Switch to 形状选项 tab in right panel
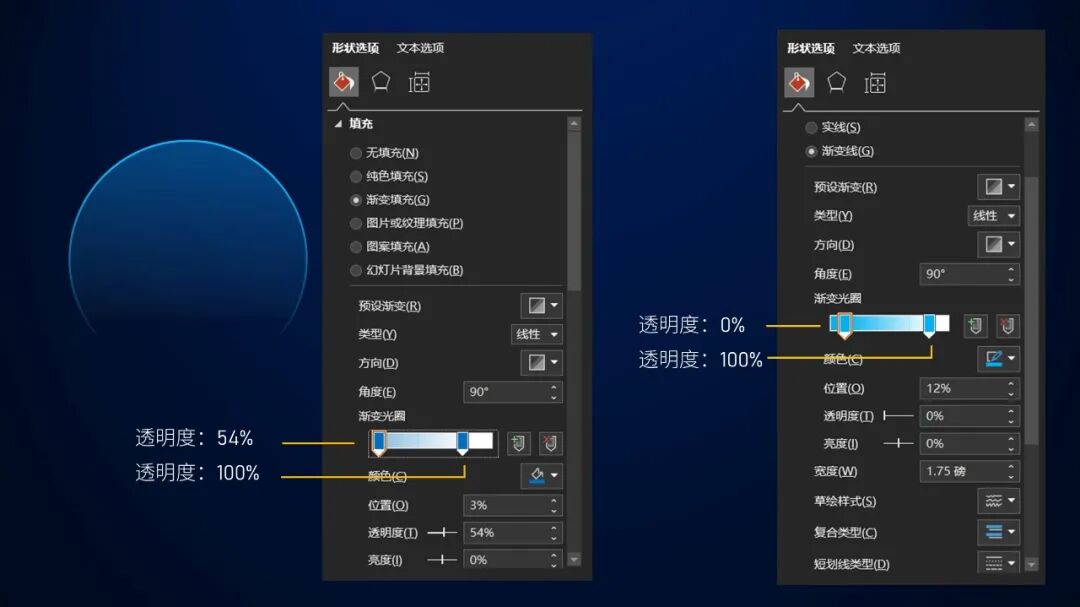1080x607 pixels. click(x=811, y=48)
